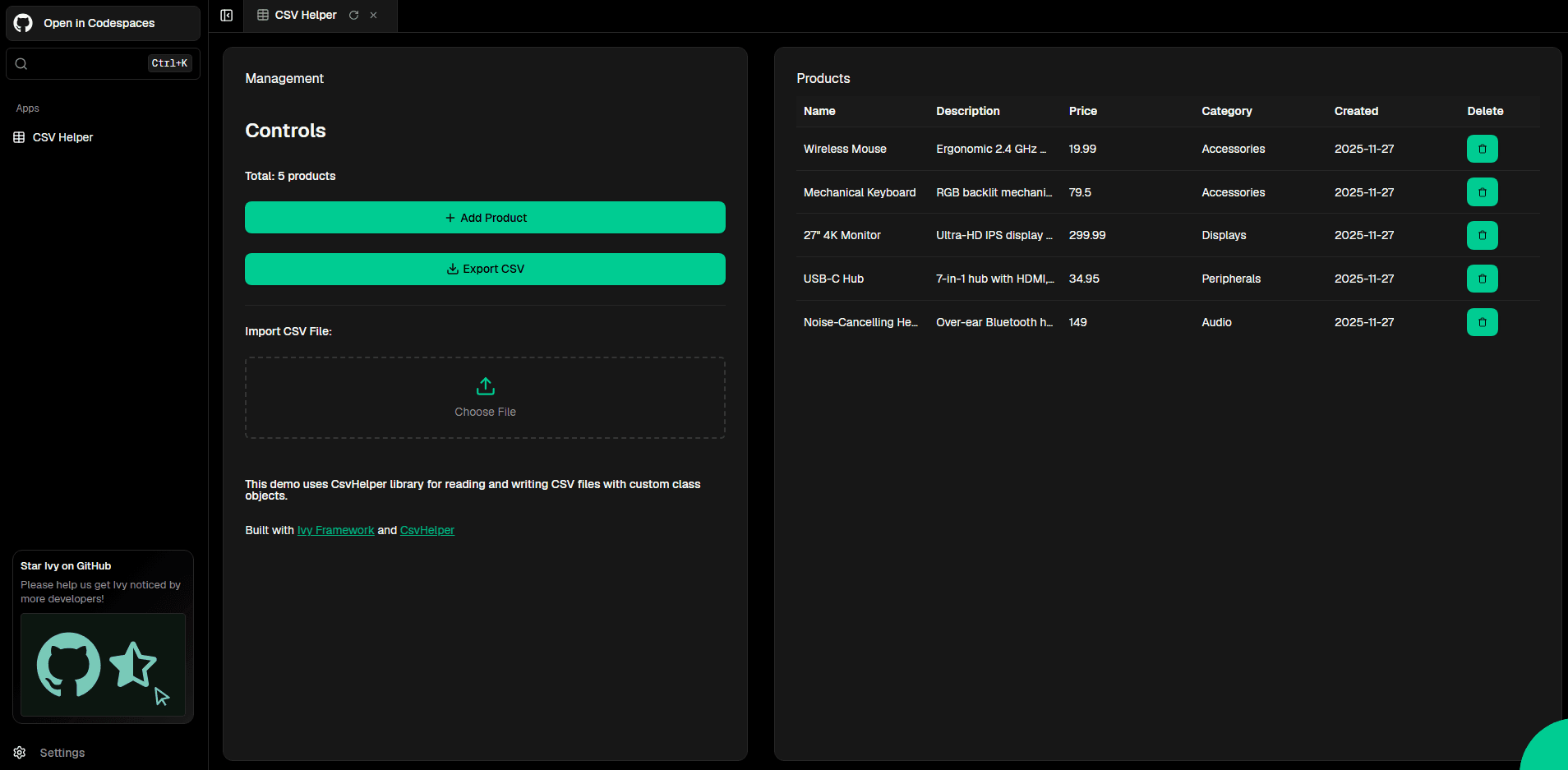Open Settings from the sidebar
The image size is (1568, 770).
(x=62, y=753)
